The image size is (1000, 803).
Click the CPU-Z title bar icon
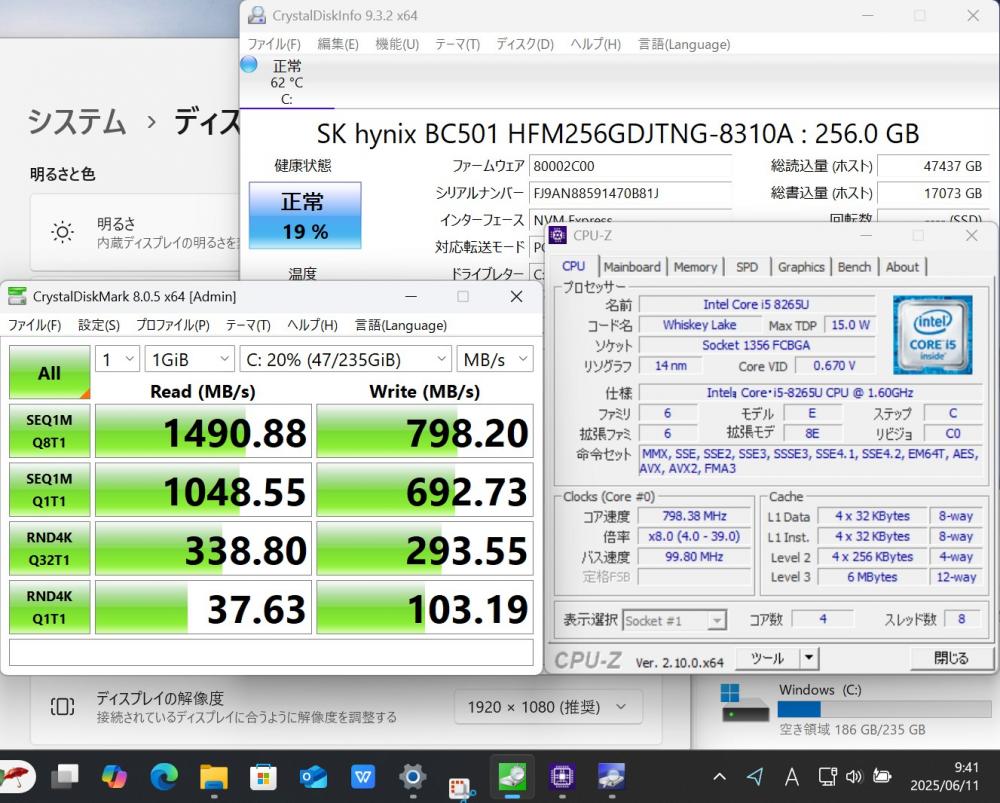tap(557, 235)
